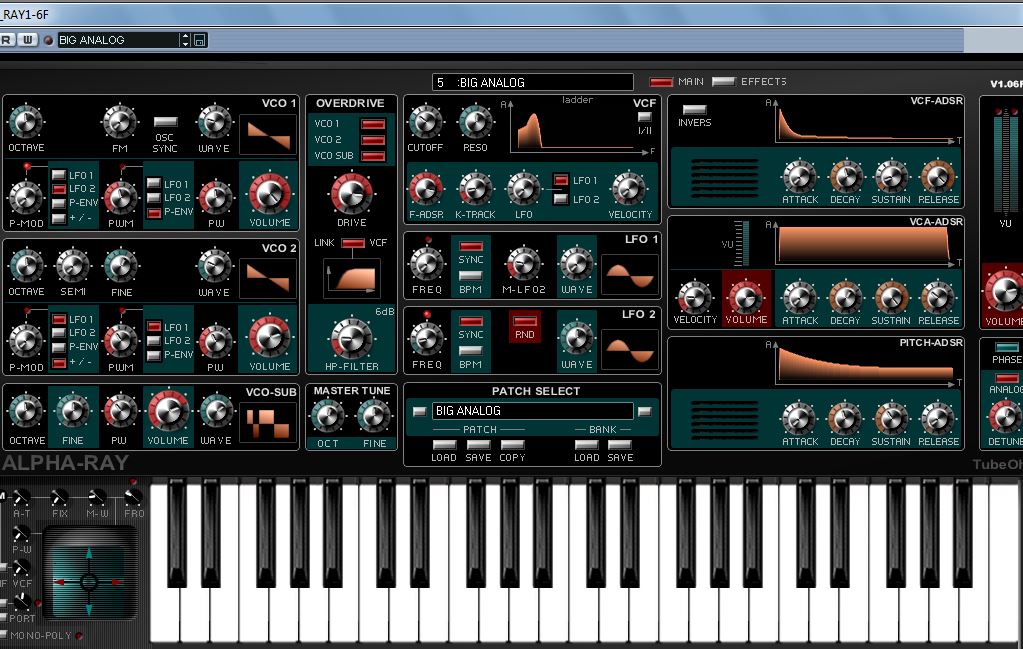Click the VCO 2 sawtooth waveform display
Screen dimensions: 1023x649
pyautogui.click(x=268, y=279)
